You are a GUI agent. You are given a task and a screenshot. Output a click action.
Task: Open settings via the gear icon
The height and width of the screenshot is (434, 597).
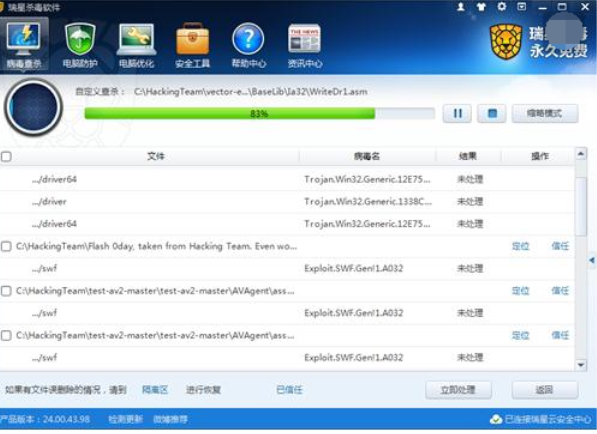pyautogui.click(x=501, y=6)
